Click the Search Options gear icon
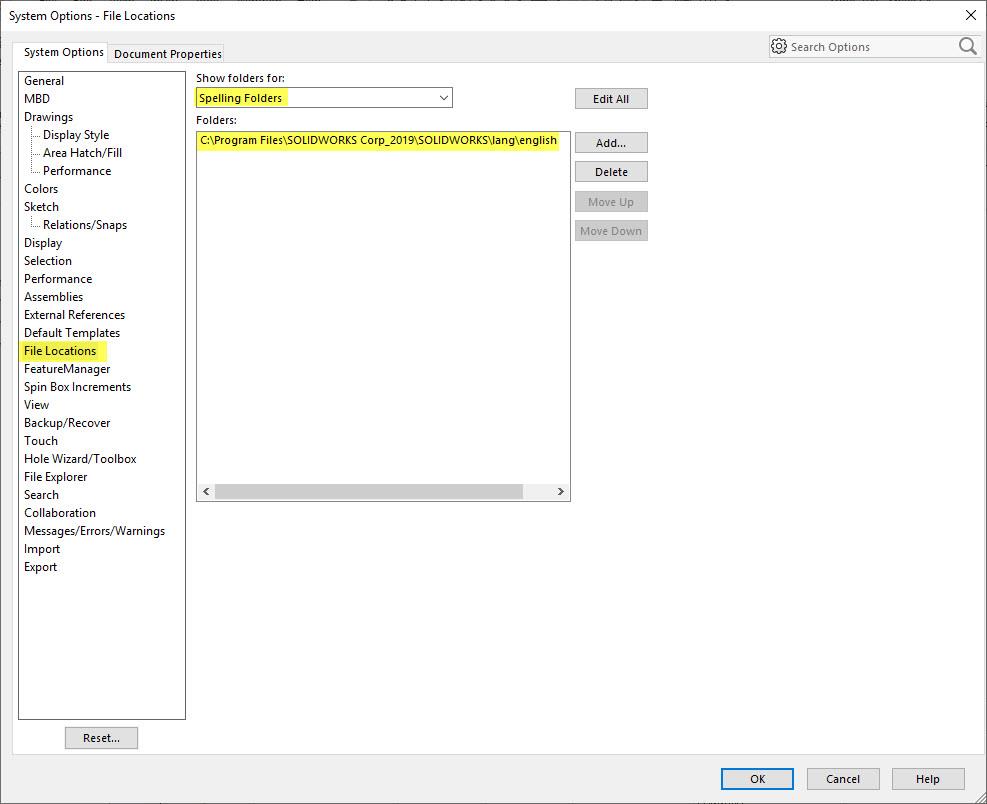Screen dimensions: 987x804 coord(777,46)
